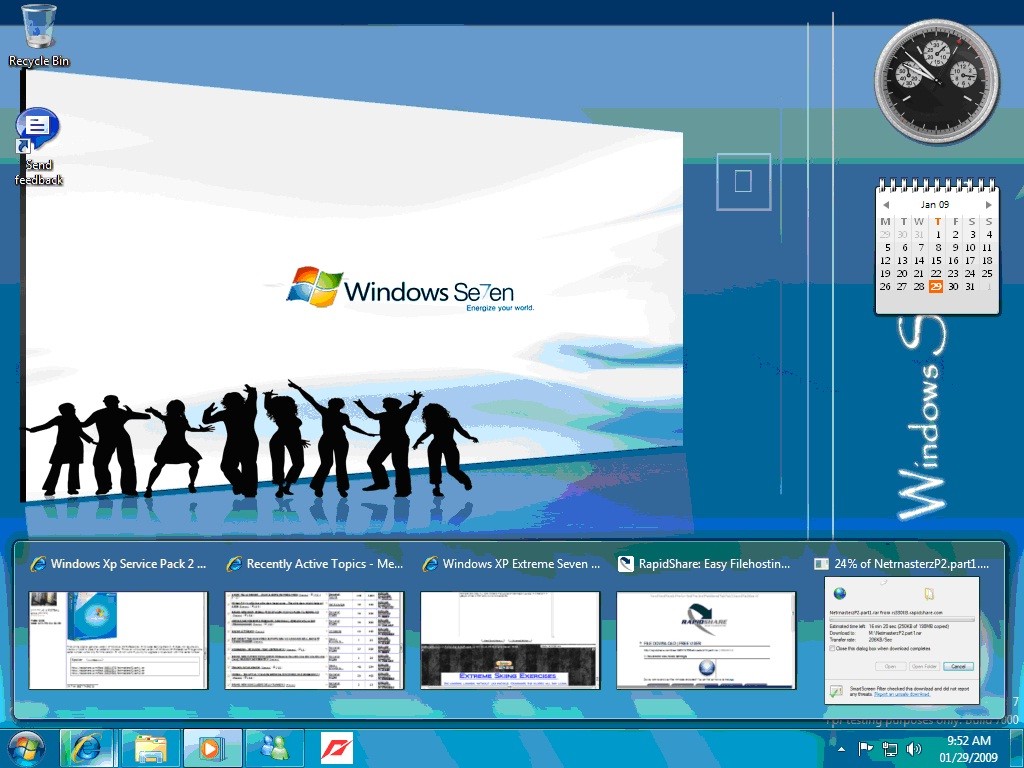Switch to Recently Active Topics window preview
This screenshot has height=768, width=1024.
point(314,640)
